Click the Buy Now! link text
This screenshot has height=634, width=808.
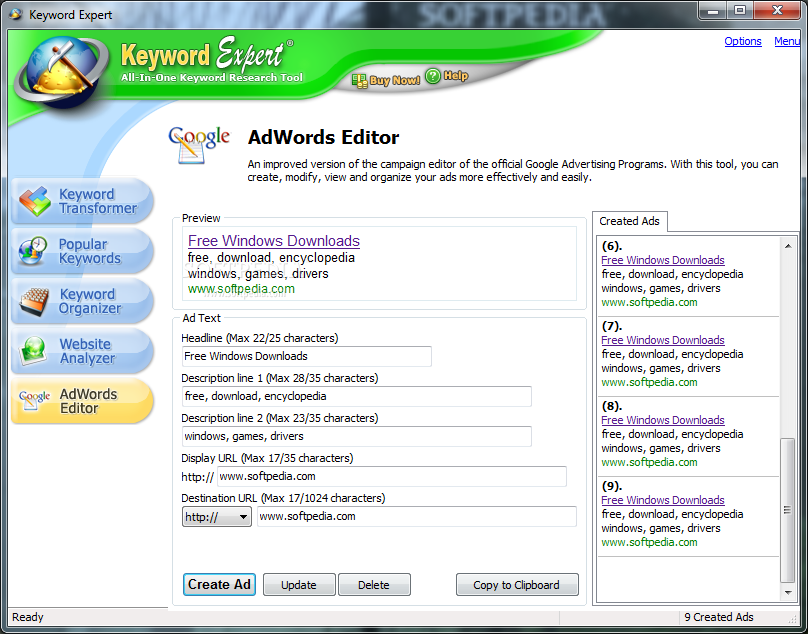click(395, 80)
